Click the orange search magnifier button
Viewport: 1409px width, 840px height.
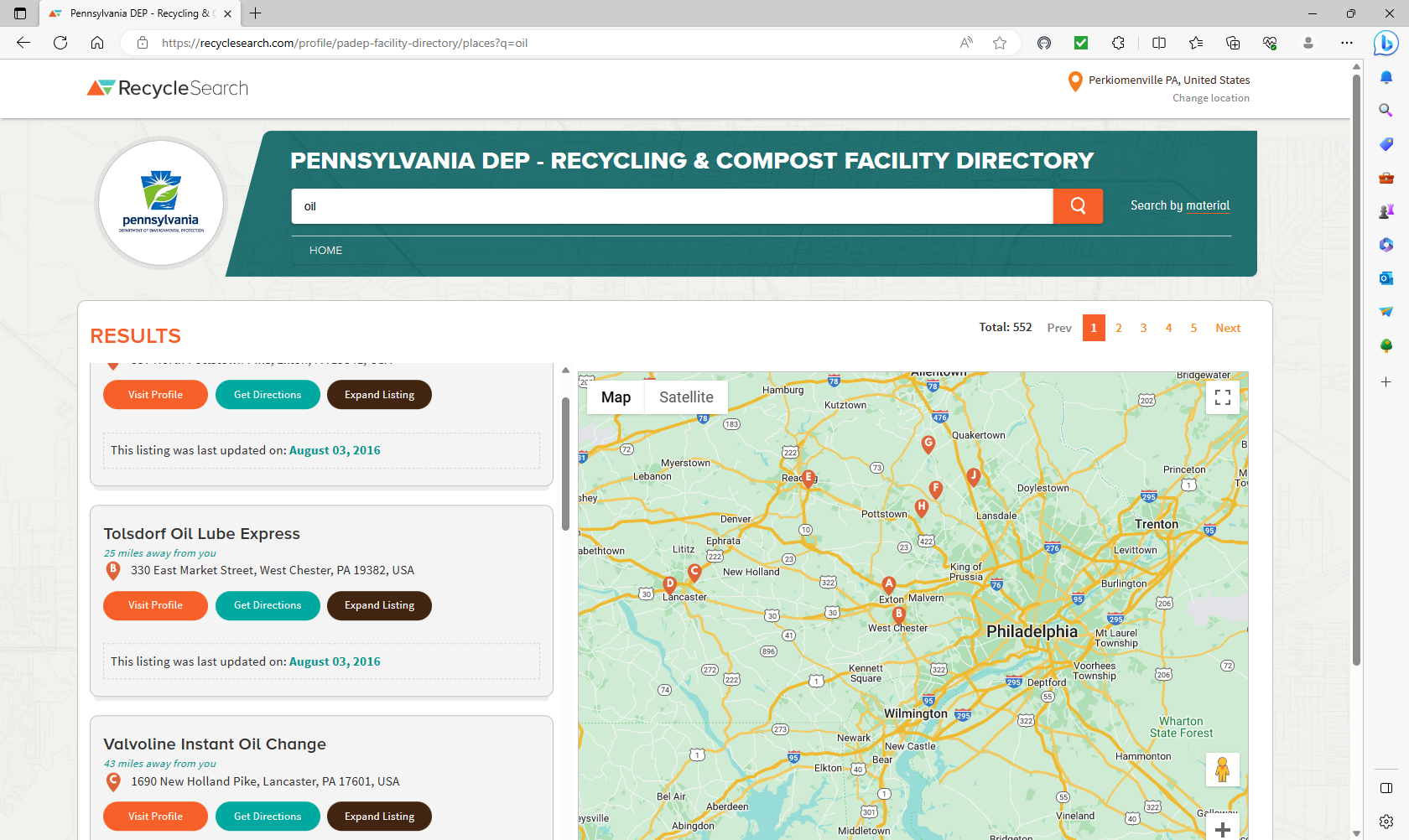[1078, 206]
